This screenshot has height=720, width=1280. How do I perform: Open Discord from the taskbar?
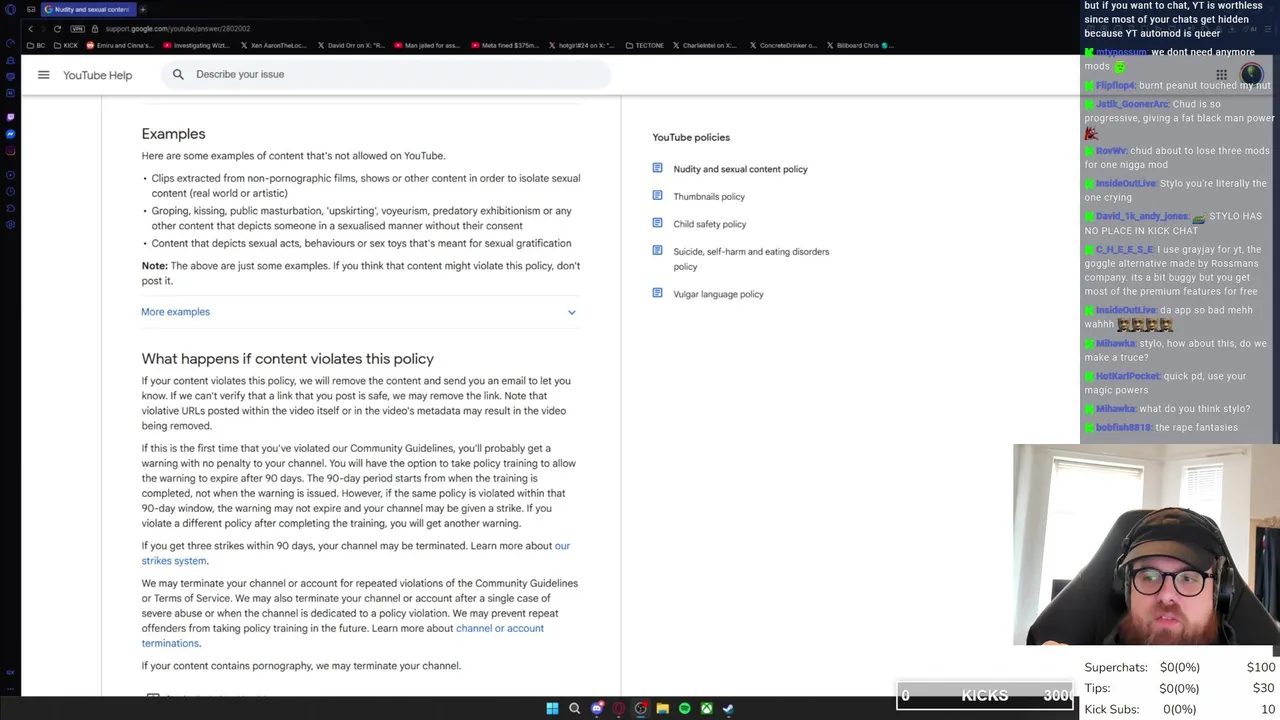pyautogui.click(x=597, y=708)
